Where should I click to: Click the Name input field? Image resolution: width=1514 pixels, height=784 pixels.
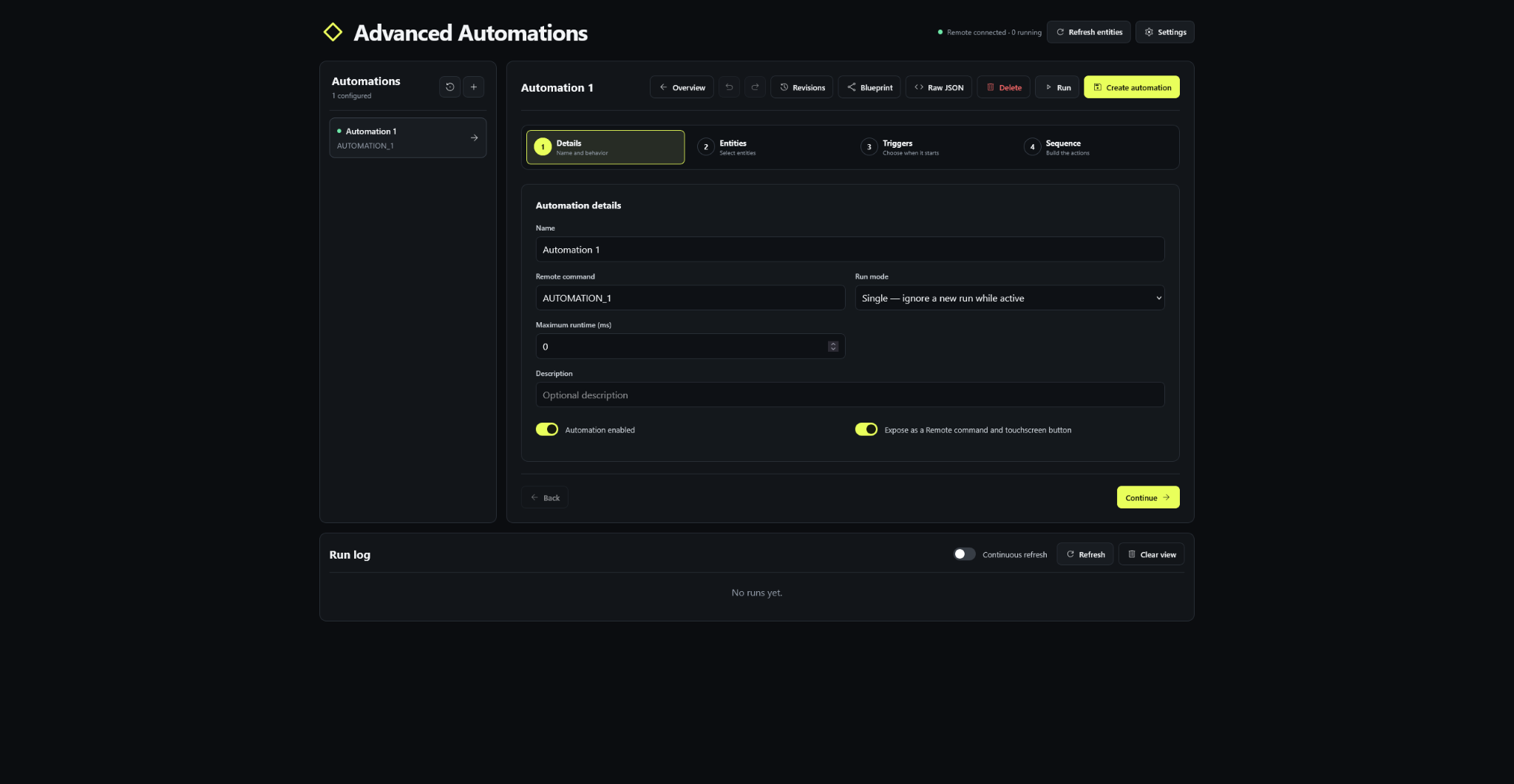point(850,250)
